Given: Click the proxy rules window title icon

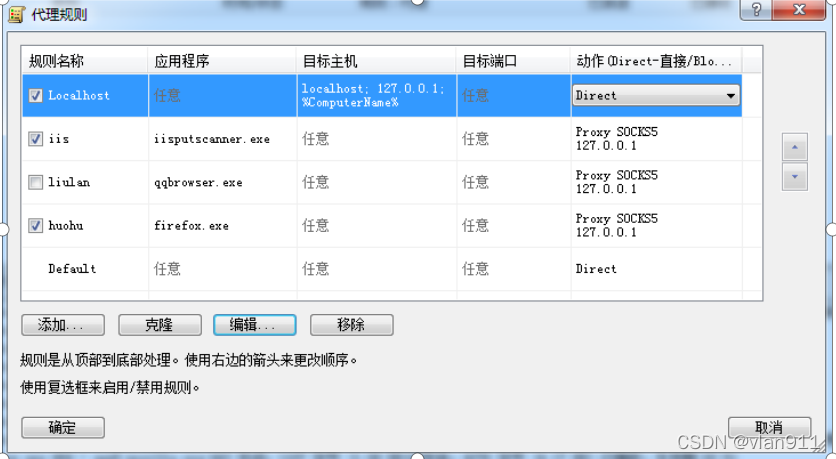Looking at the screenshot, I should [17, 14].
